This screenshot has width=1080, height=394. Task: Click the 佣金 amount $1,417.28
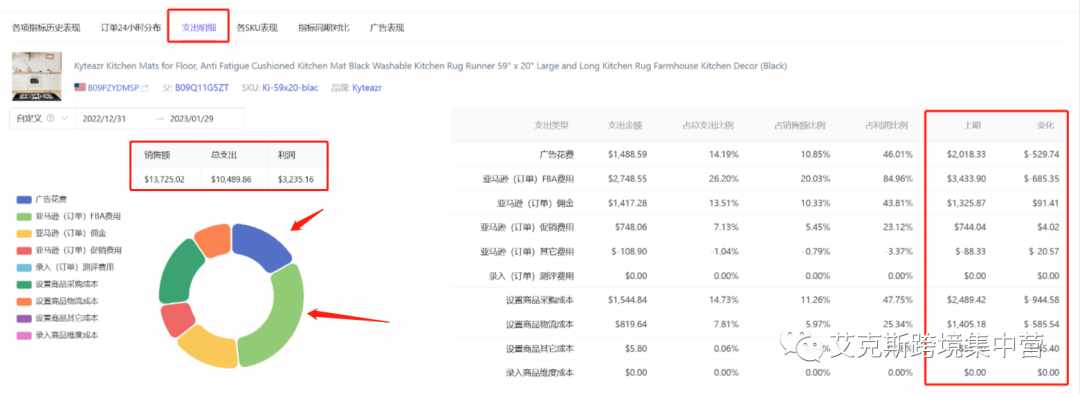click(x=627, y=203)
